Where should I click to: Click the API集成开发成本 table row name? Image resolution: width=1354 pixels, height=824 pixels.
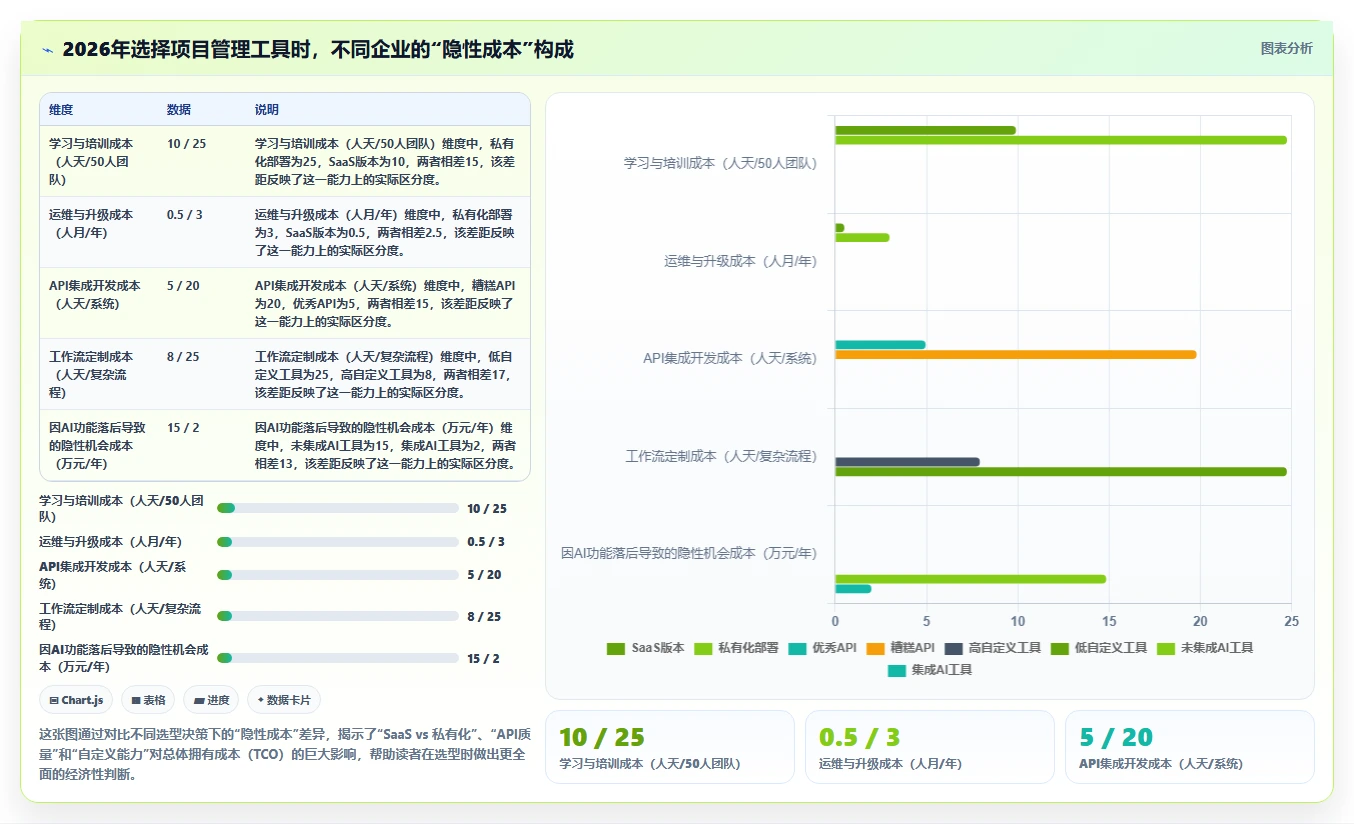tap(95, 295)
